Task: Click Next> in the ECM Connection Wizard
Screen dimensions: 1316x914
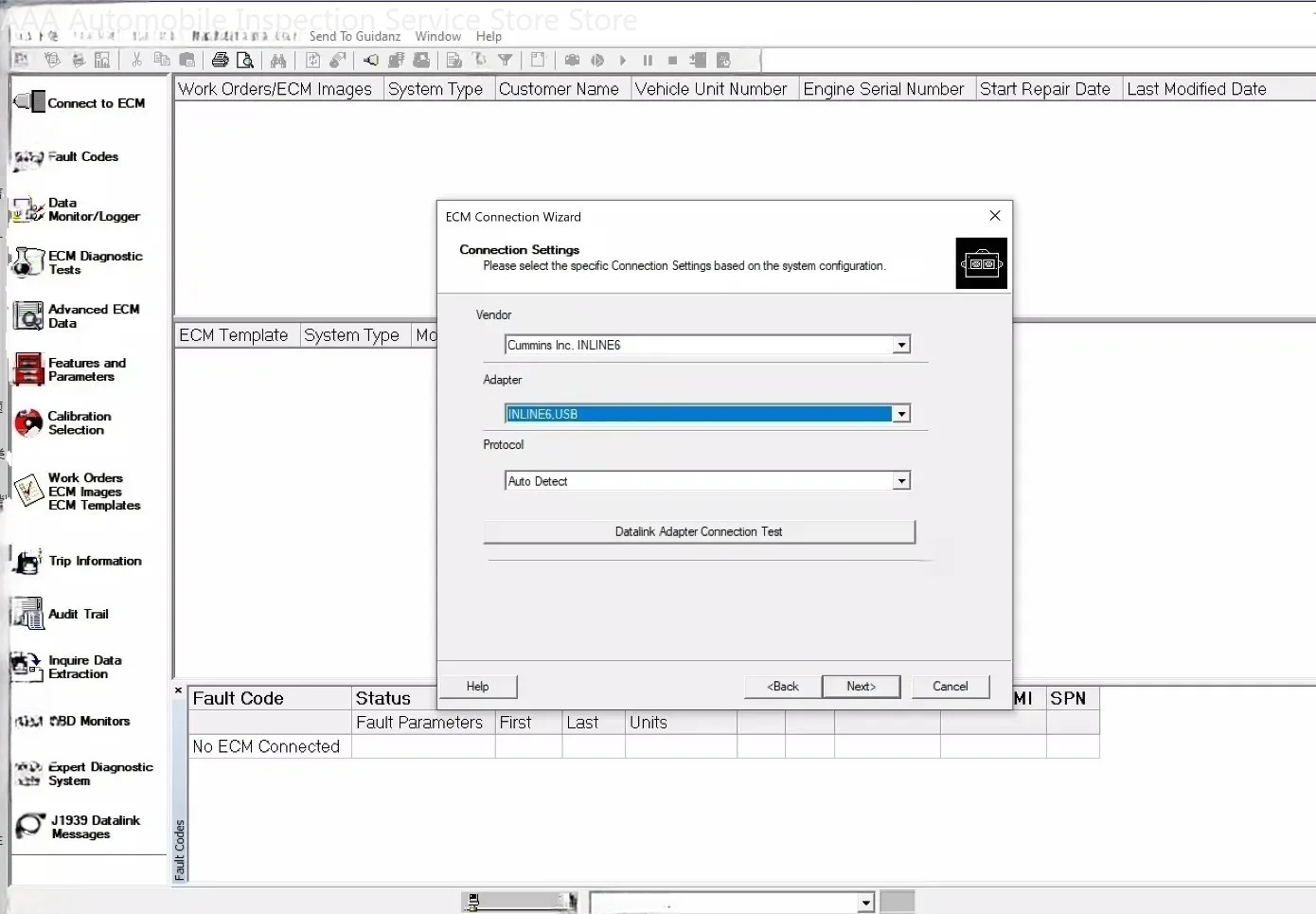Action: click(861, 687)
